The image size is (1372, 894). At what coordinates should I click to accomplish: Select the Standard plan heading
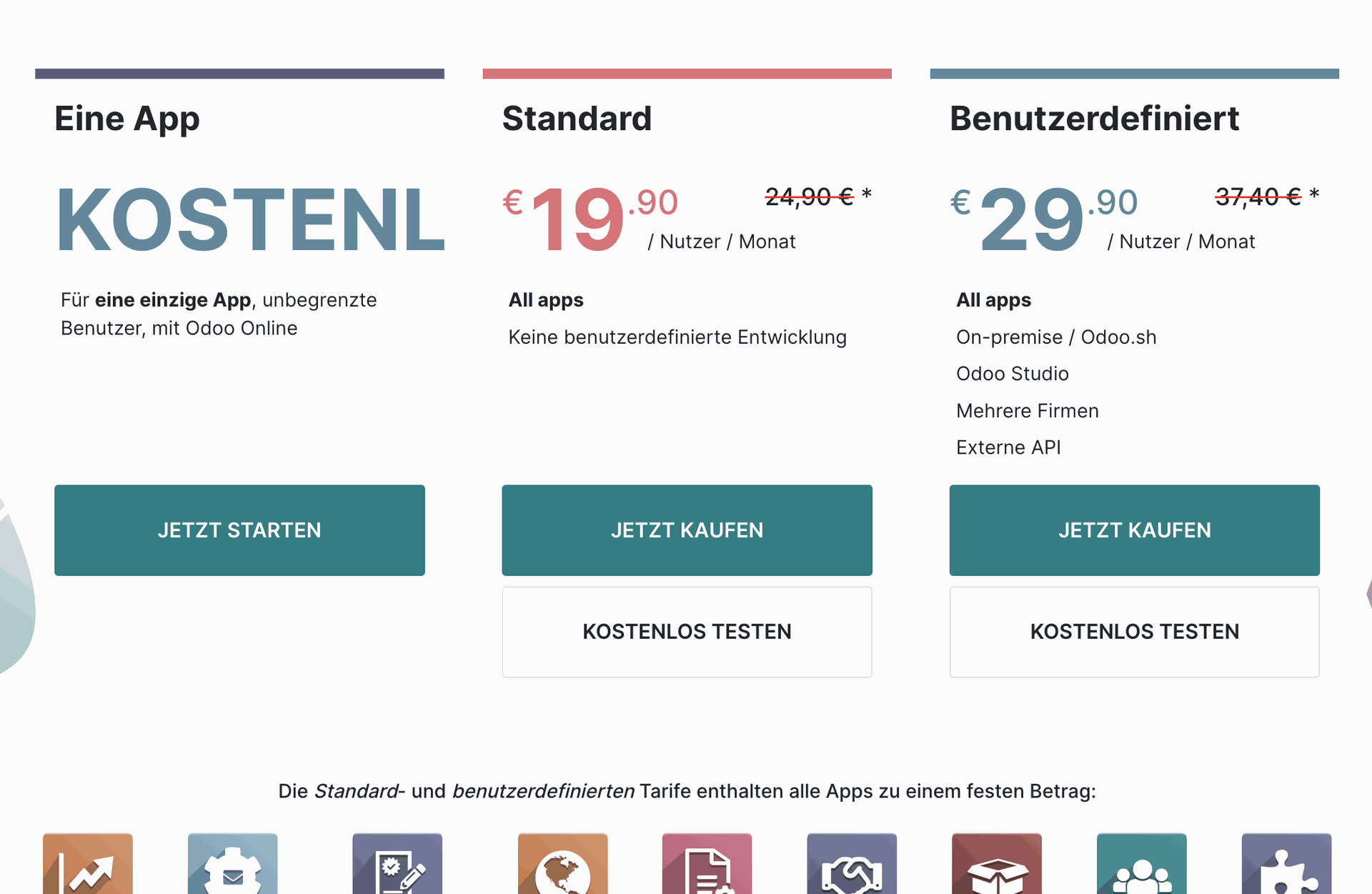[577, 119]
